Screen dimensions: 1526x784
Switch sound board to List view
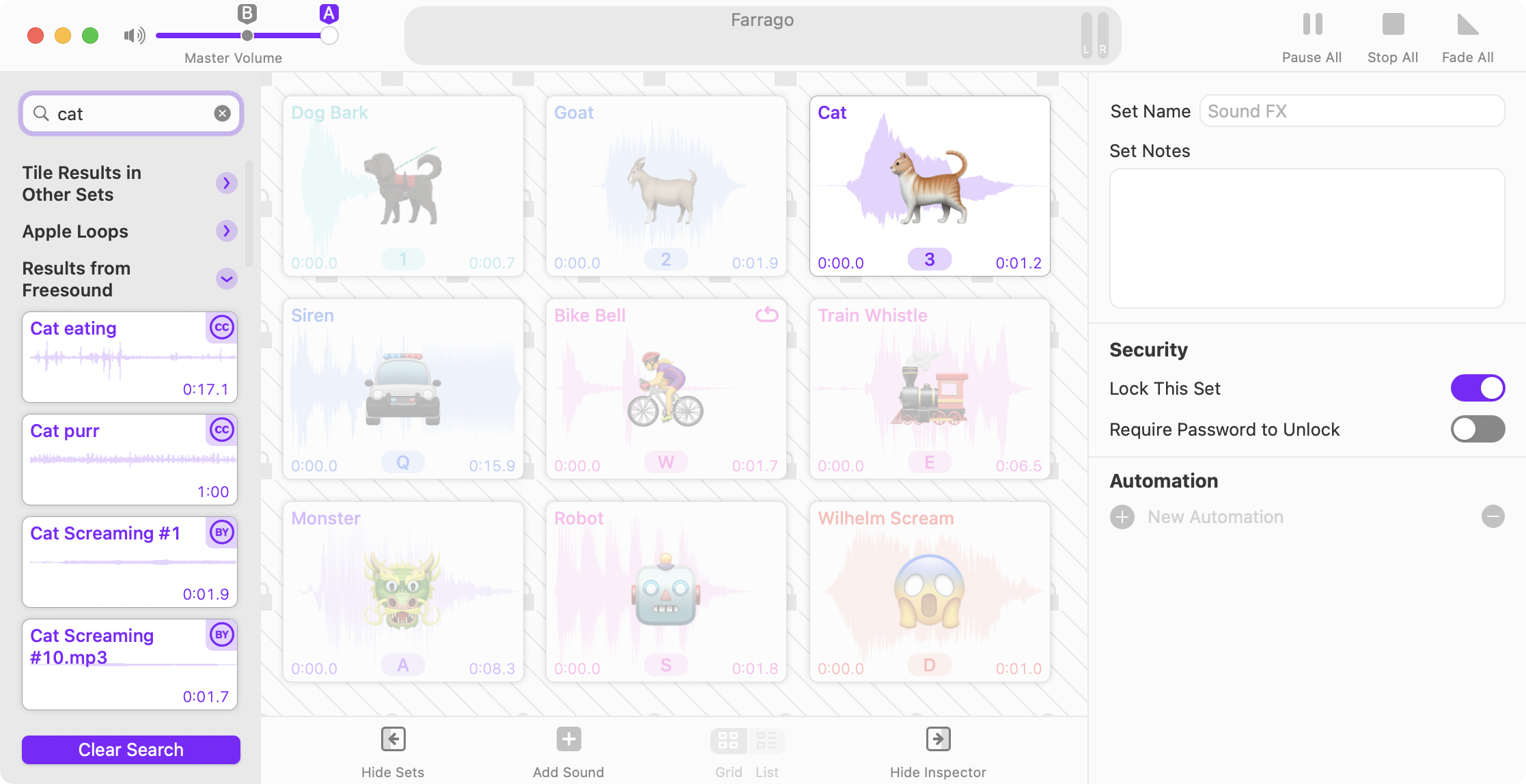point(766,740)
